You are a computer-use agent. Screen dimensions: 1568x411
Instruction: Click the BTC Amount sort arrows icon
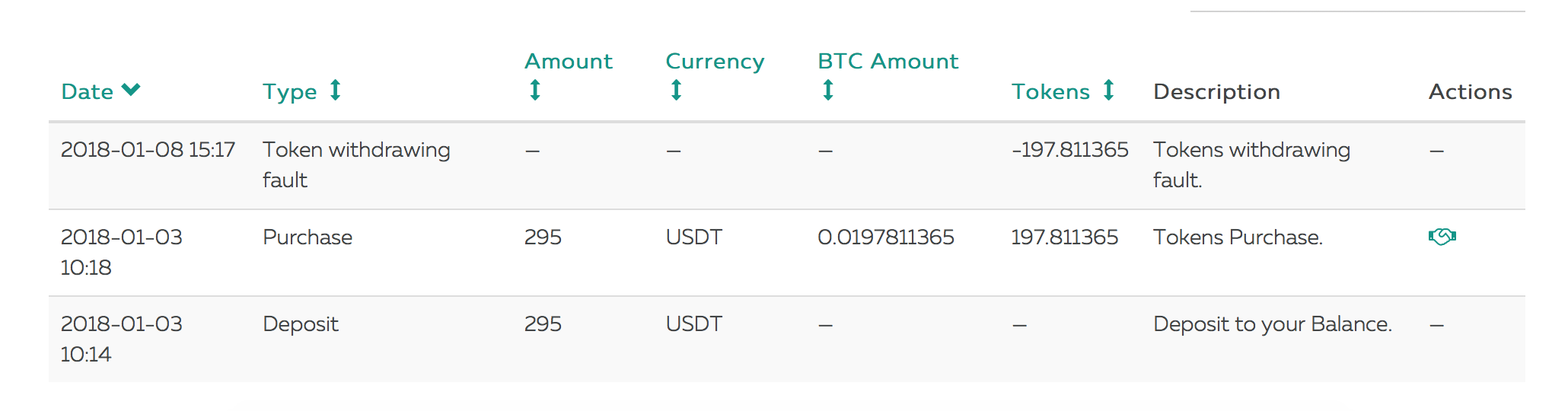click(x=828, y=91)
